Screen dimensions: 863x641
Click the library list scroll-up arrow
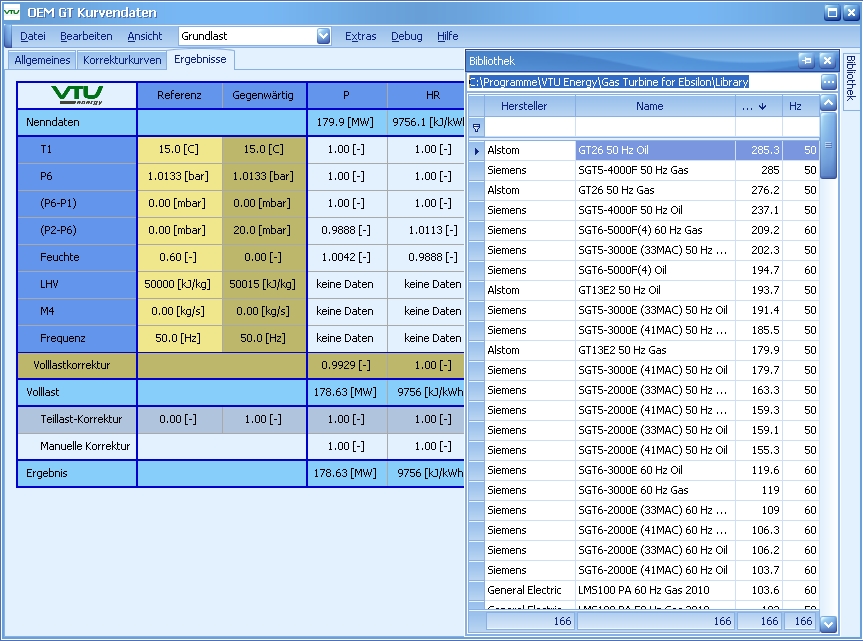828,102
